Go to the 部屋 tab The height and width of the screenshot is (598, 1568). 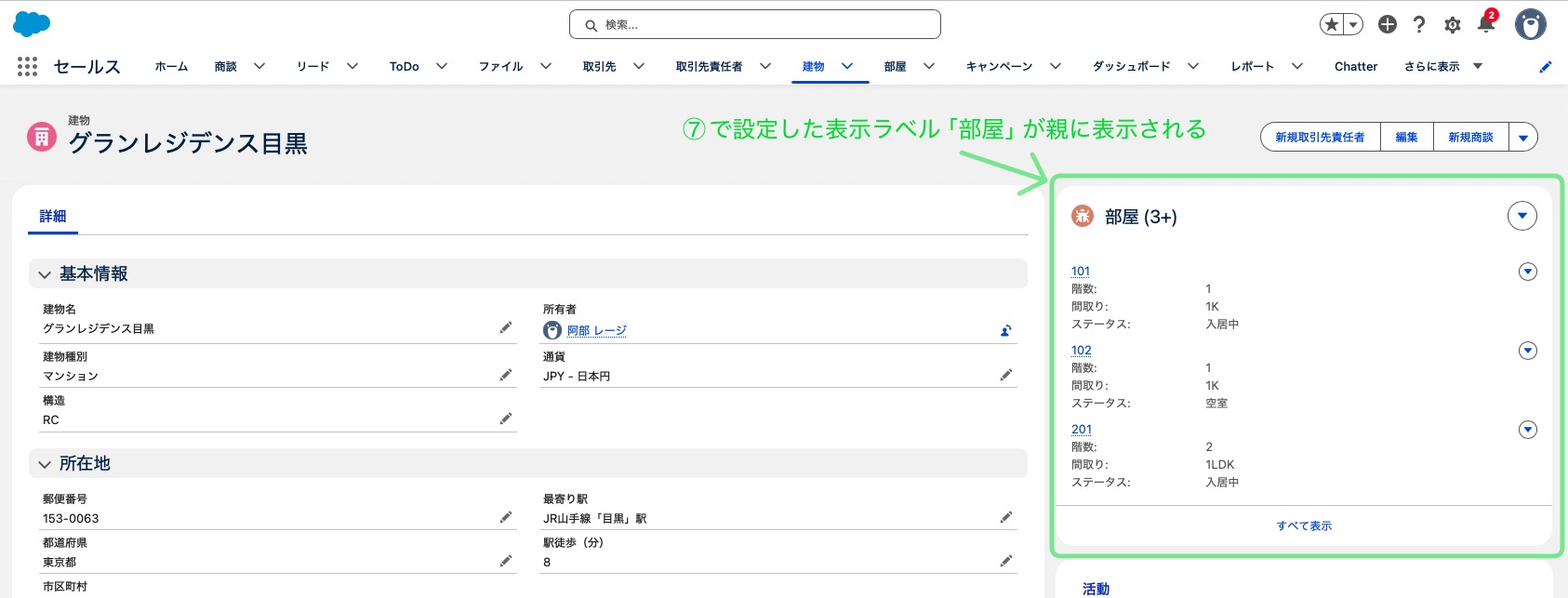[895, 66]
